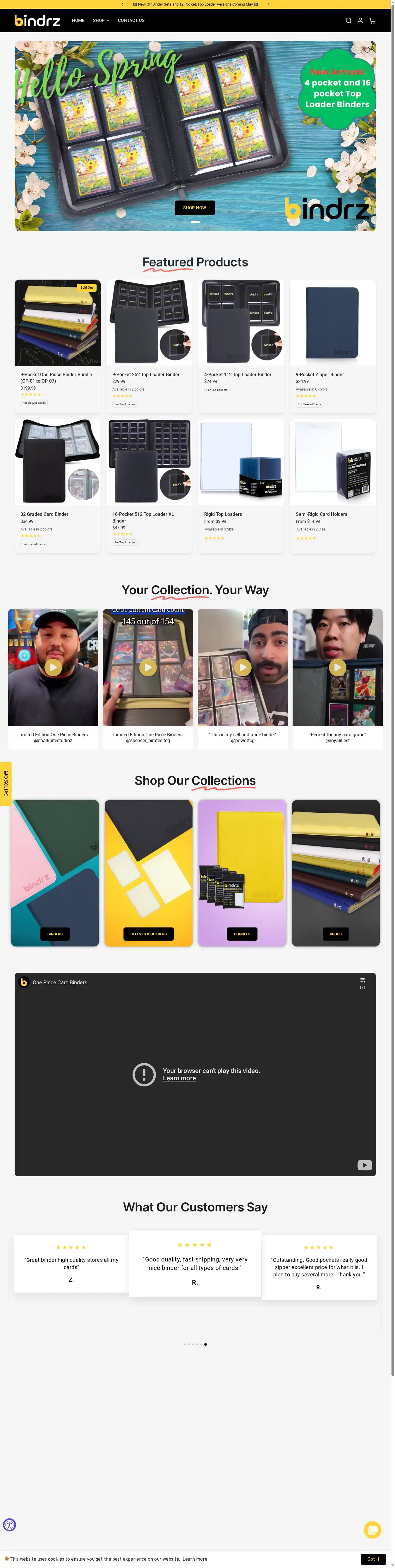Open the shopping cart icon
Screen dimensions: 395x1568
point(372,21)
